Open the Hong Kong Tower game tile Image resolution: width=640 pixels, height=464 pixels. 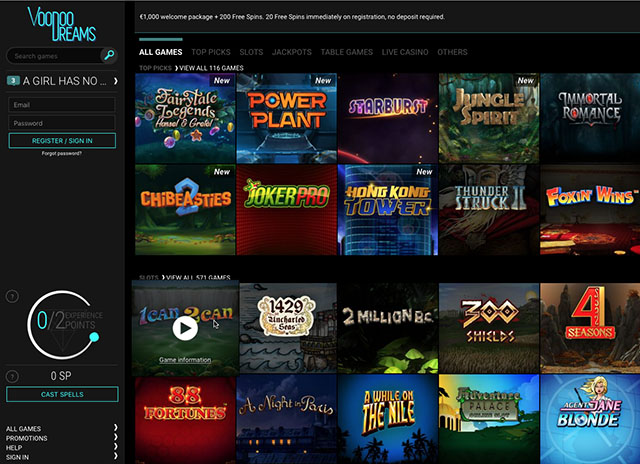click(388, 210)
